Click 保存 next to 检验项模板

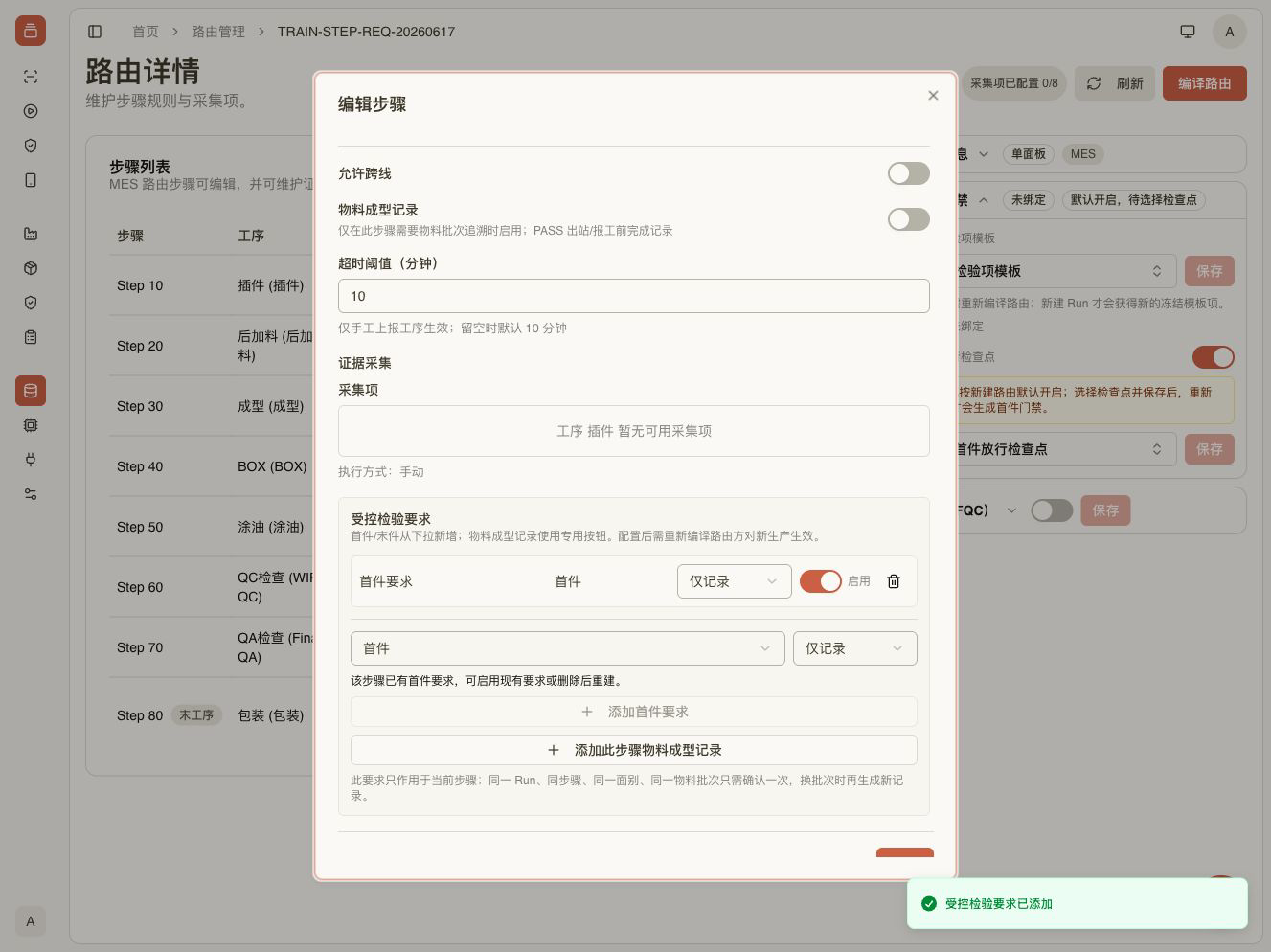pyautogui.click(x=1209, y=271)
